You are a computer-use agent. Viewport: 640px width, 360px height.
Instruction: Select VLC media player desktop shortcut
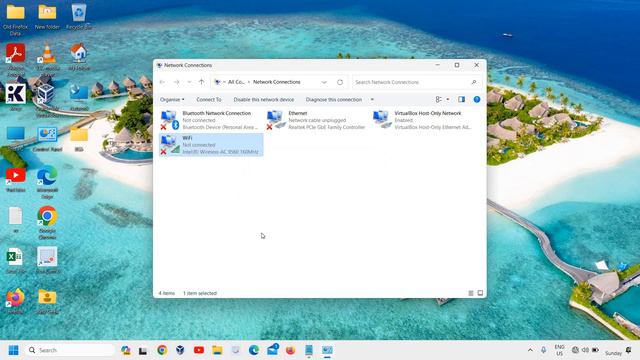pos(47,60)
